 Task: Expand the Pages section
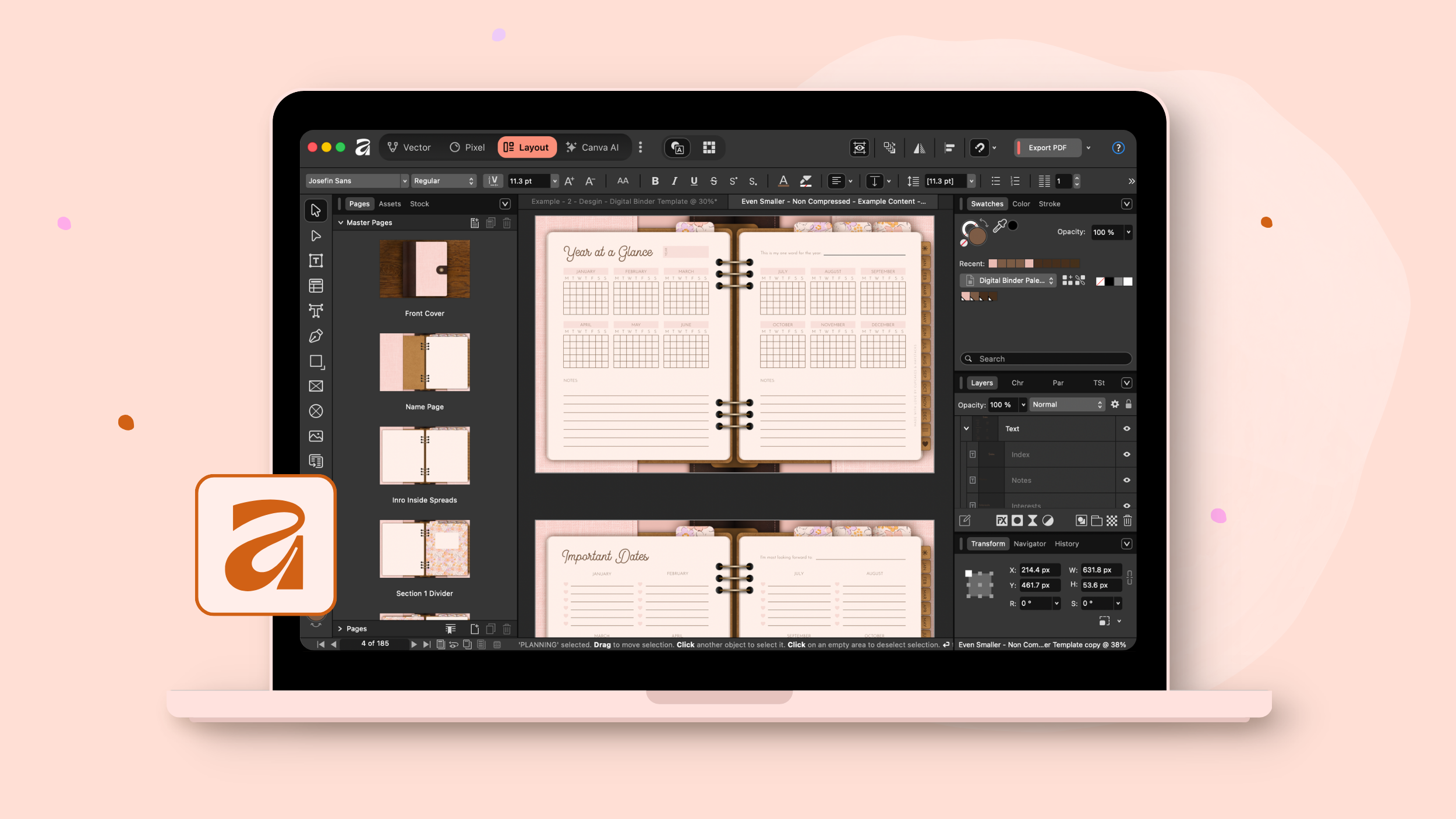[x=340, y=629]
